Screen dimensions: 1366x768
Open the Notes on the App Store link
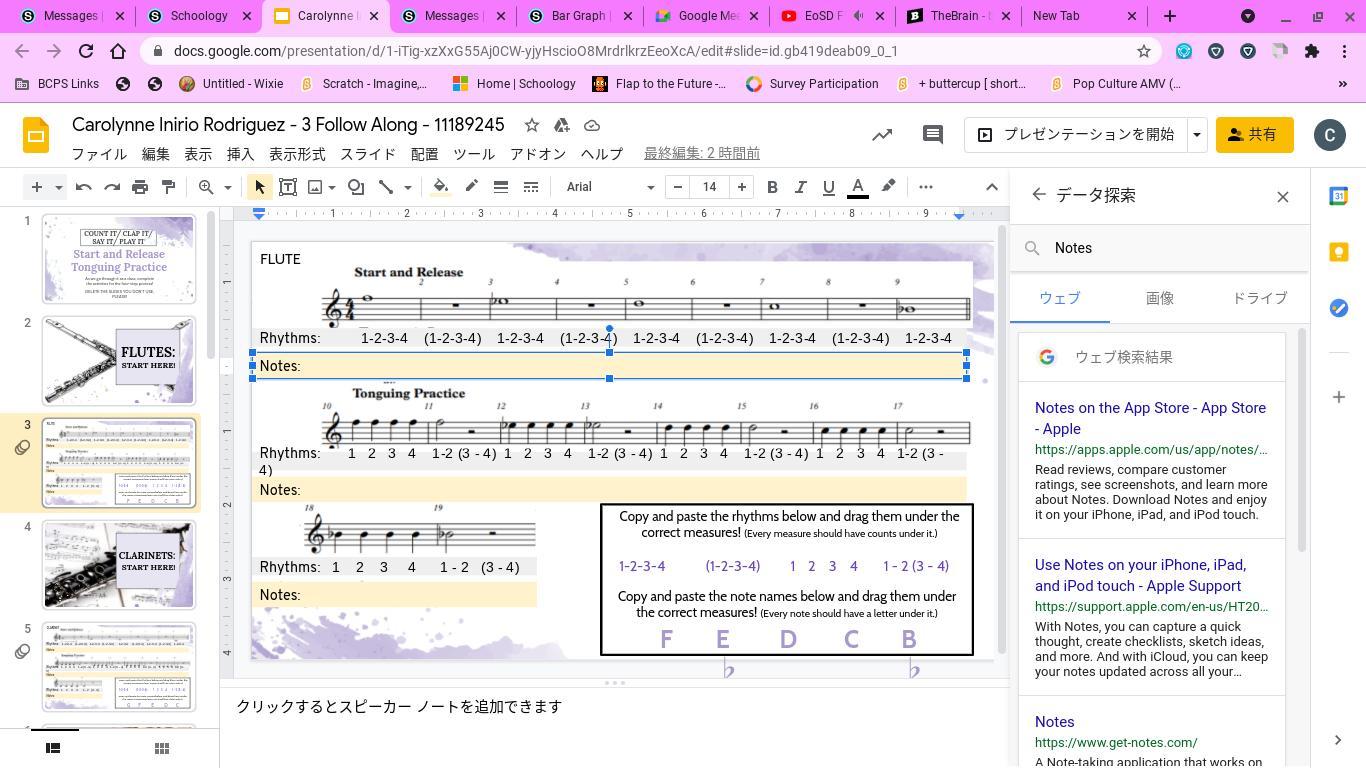1150,418
